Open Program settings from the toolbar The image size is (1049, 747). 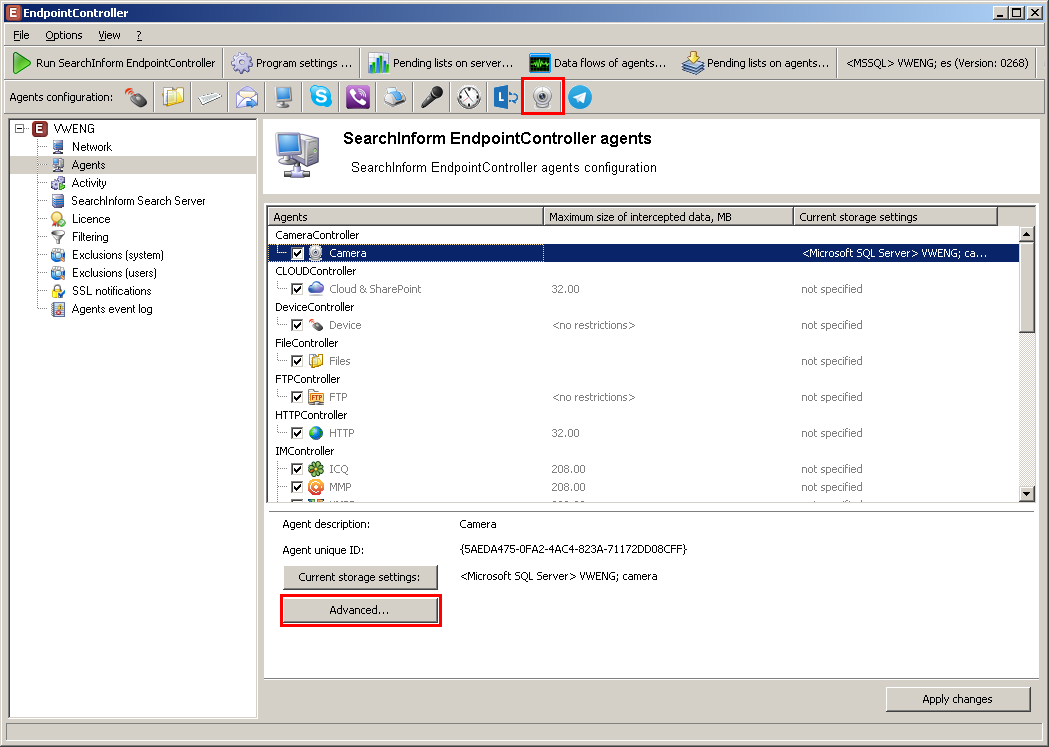(x=292, y=63)
